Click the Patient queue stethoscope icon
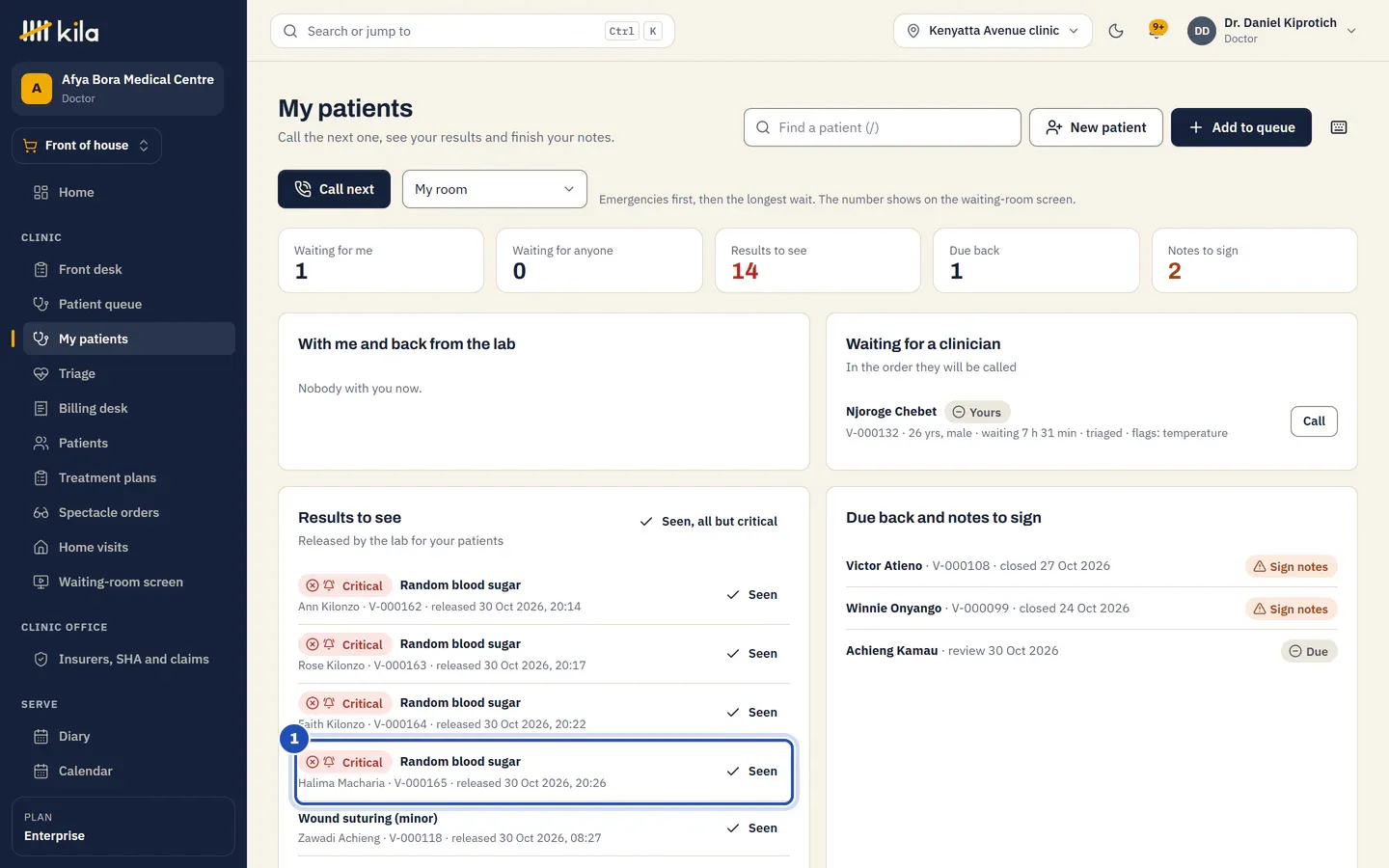The height and width of the screenshot is (868, 1389). [41, 304]
